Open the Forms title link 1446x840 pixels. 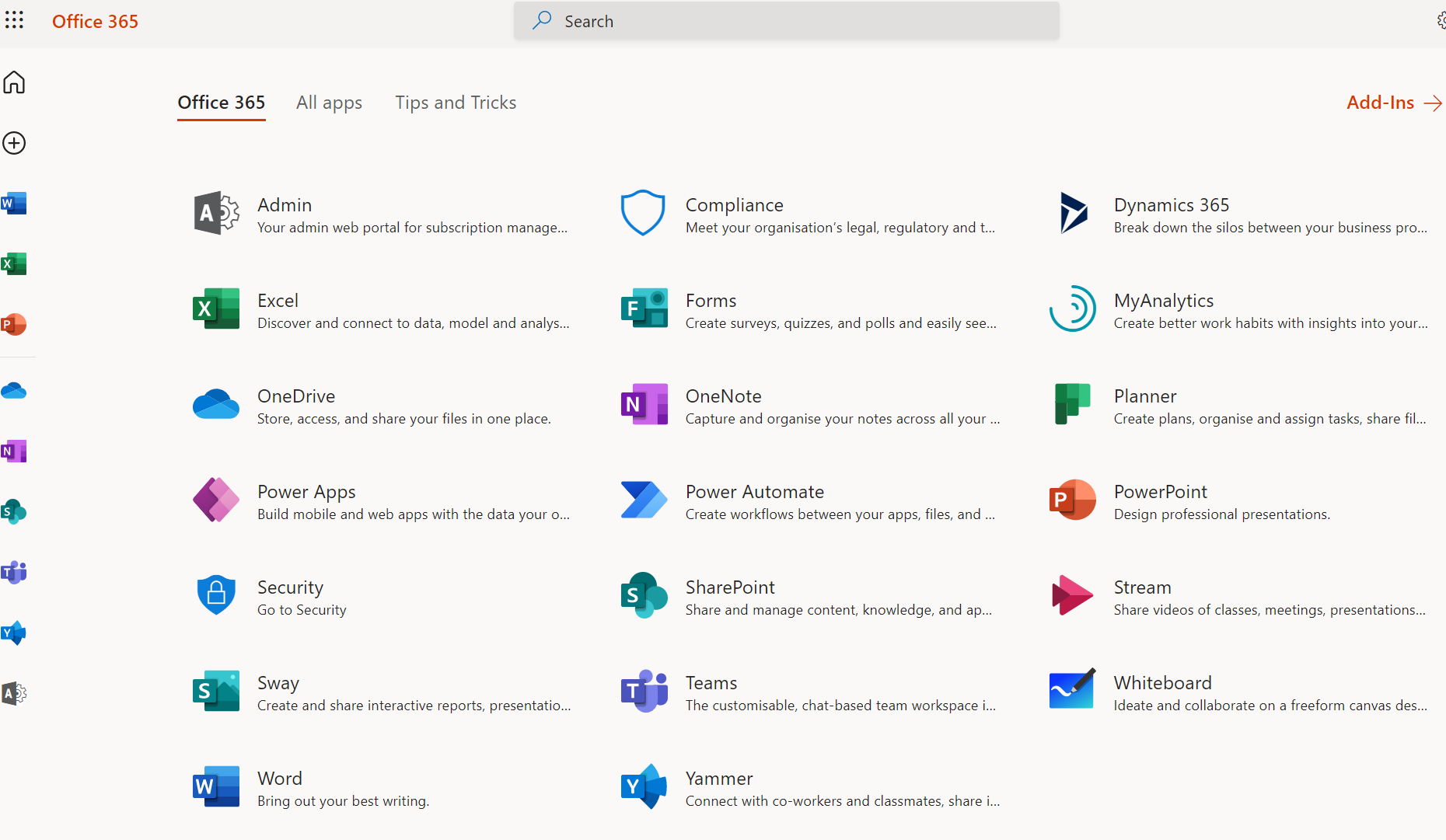[x=711, y=301]
